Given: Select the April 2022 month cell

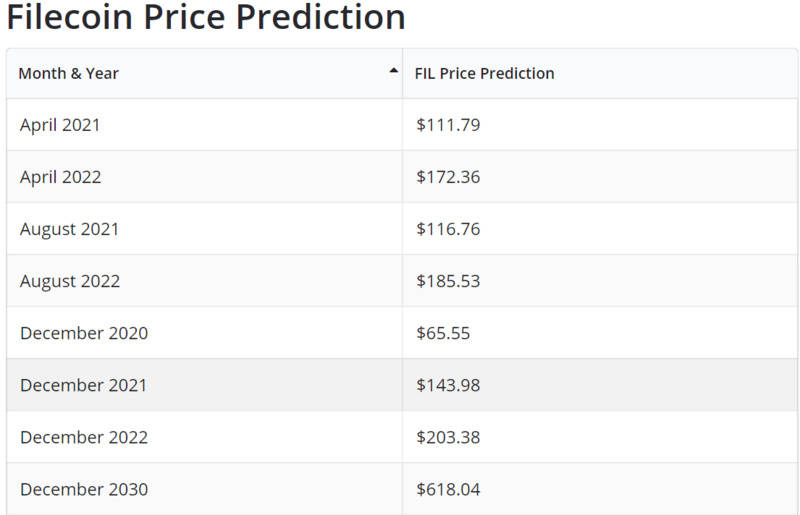Looking at the screenshot, I should point(204,177).
